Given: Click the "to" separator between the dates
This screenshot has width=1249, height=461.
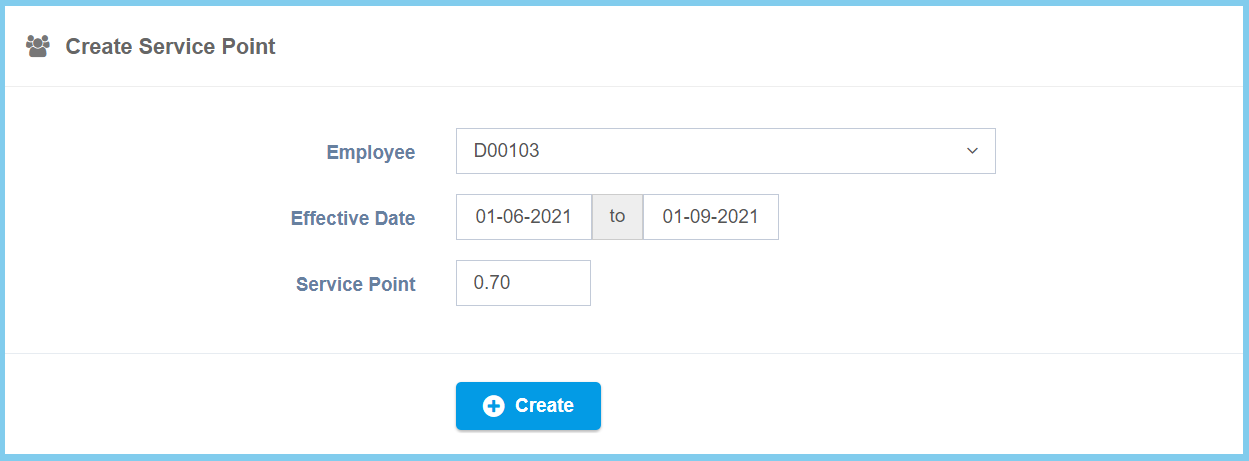Looking at the screenshot, I should [x=617, y=217].
